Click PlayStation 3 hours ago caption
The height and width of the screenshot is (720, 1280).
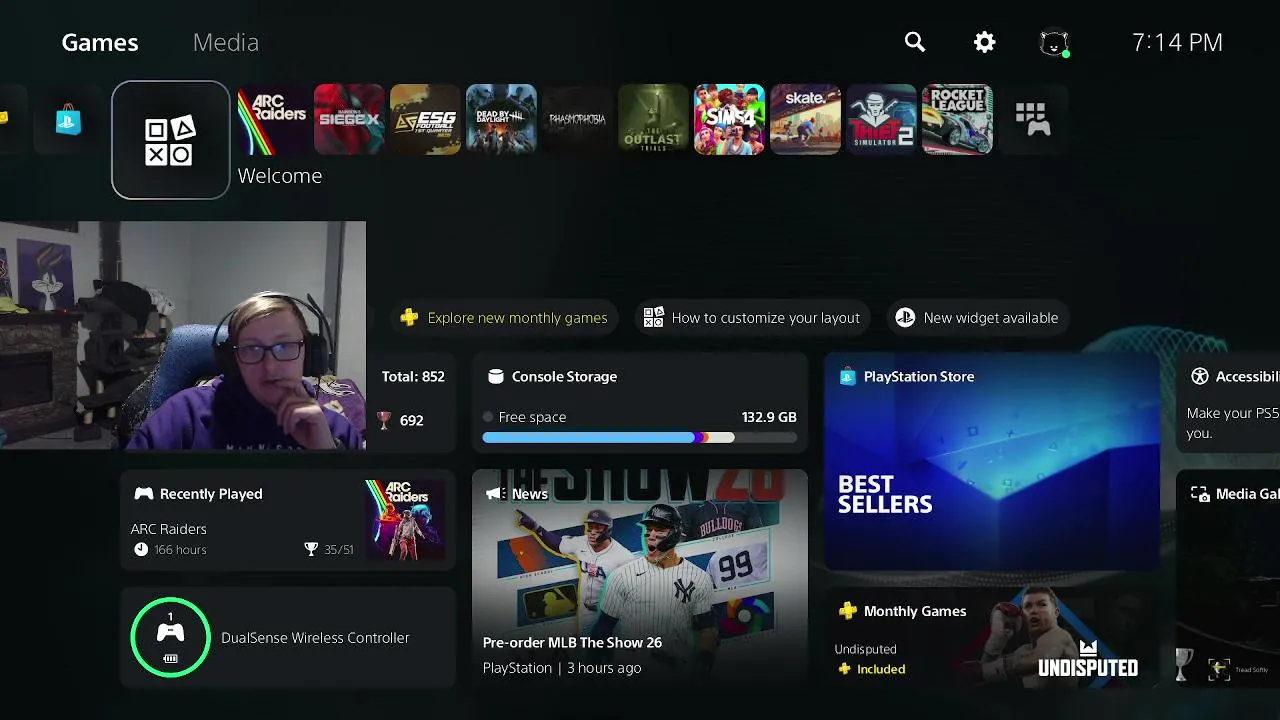562,668
